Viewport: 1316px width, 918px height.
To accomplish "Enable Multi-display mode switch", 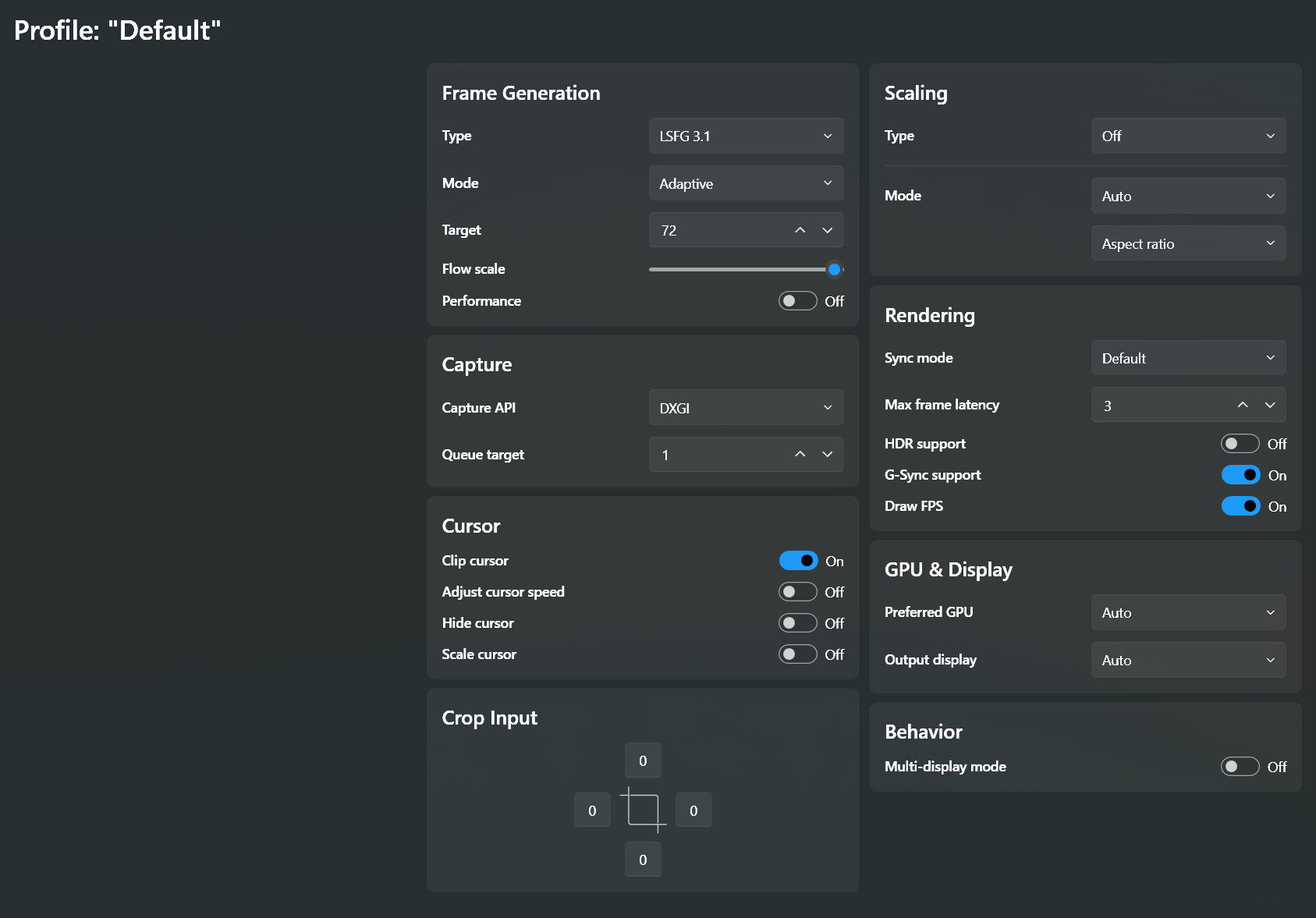I will pyautogui.click(x=1240, y=767).
